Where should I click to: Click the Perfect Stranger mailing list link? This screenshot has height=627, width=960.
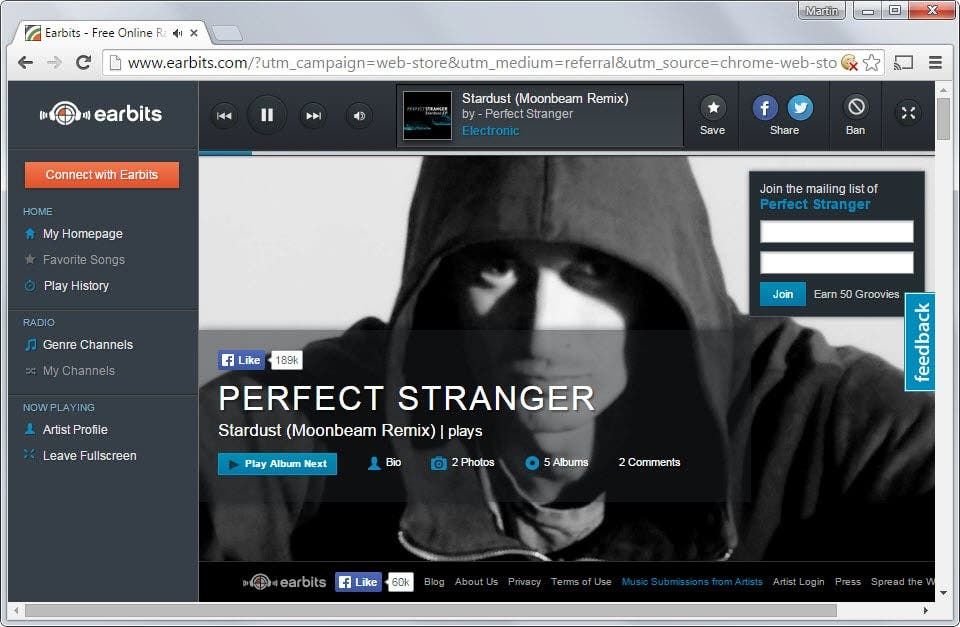coord(815,205)
